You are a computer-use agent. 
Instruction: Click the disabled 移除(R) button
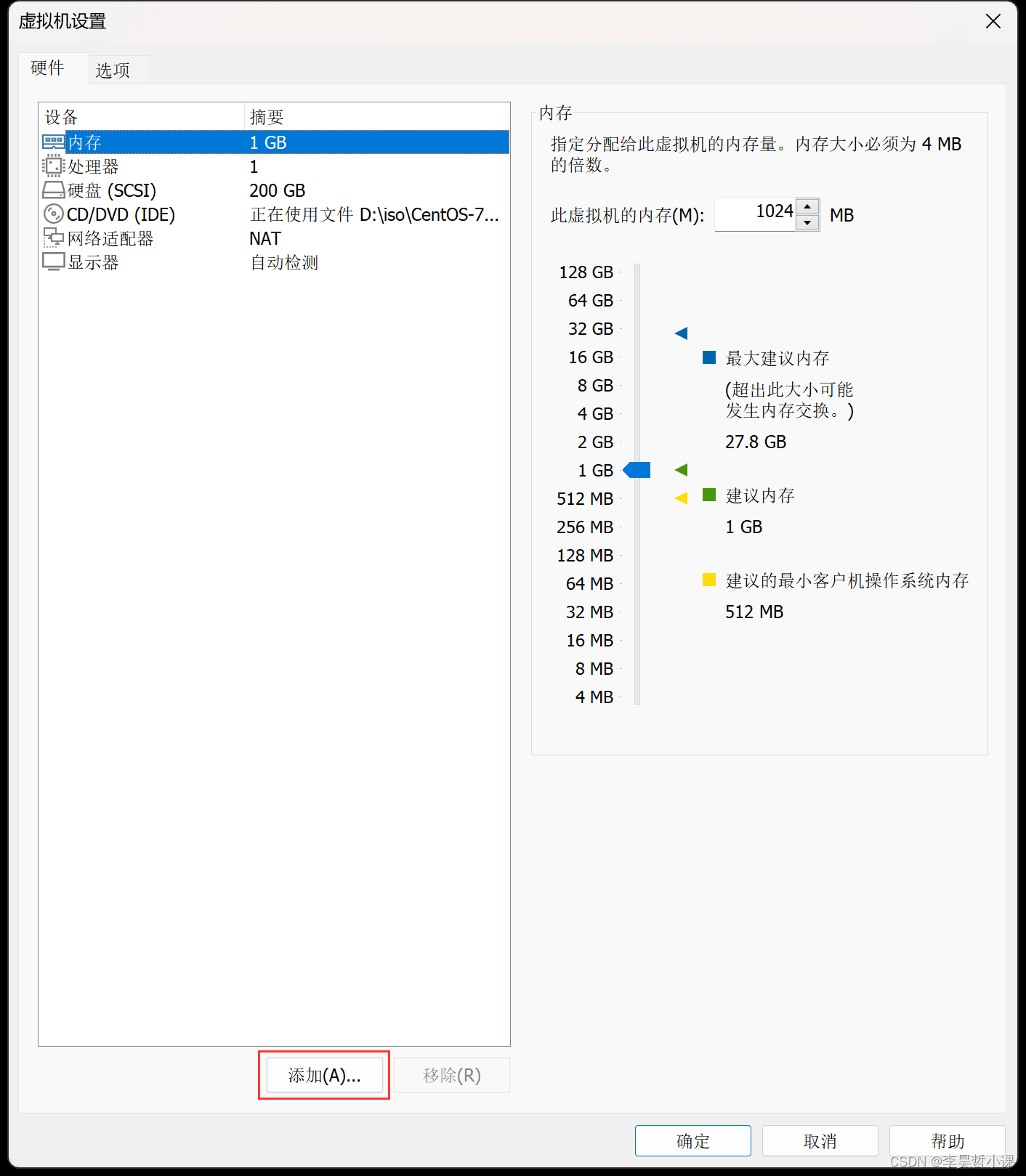pyautogui.click(x=452, y=1075)
